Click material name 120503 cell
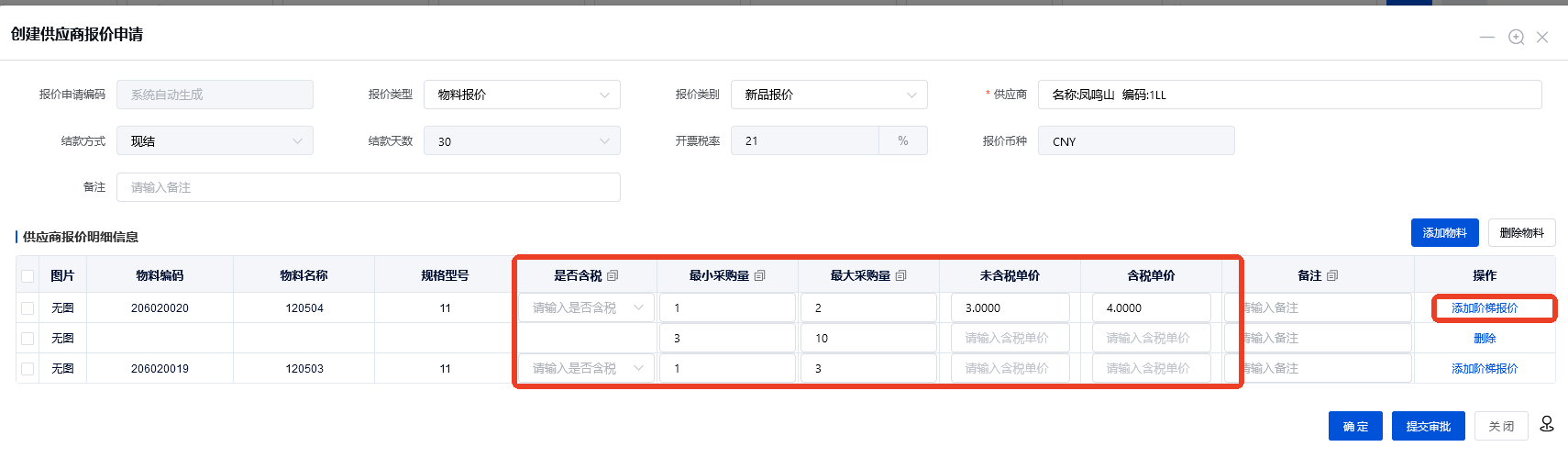 [x=304, y=369]
